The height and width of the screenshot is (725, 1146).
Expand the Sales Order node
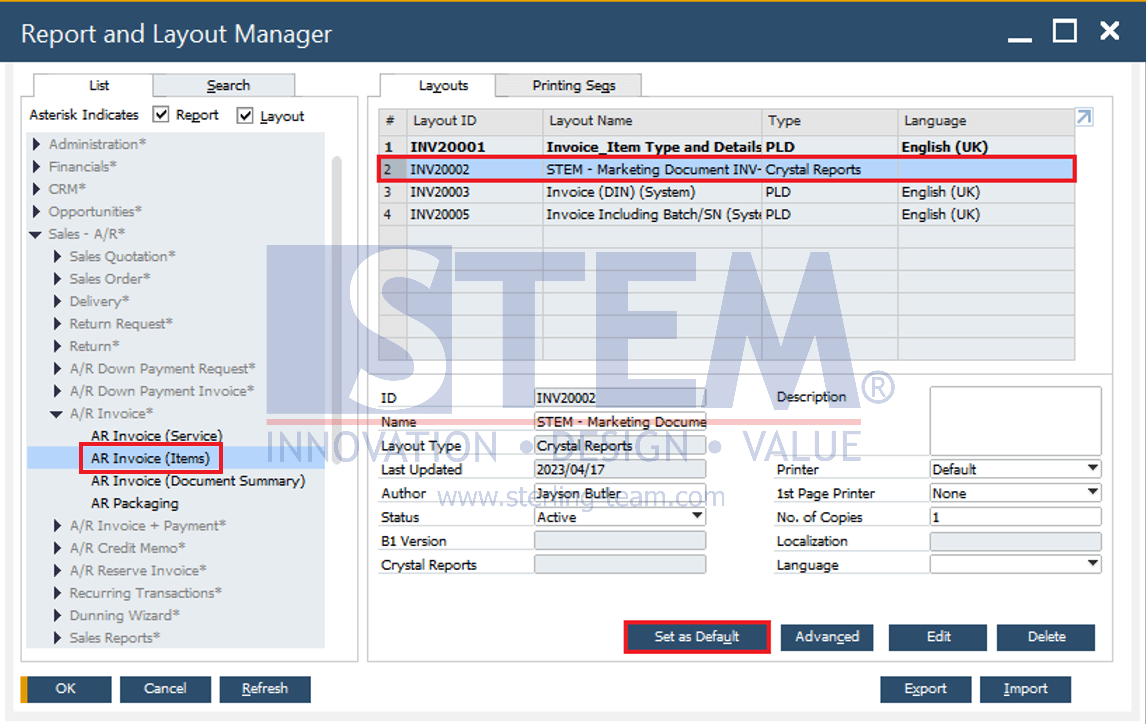58,279
